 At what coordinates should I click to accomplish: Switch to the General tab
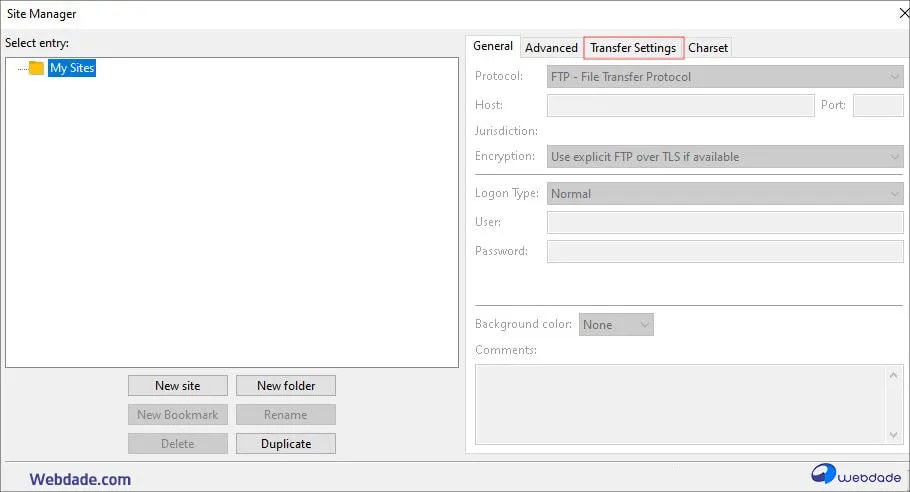point(493,46)
